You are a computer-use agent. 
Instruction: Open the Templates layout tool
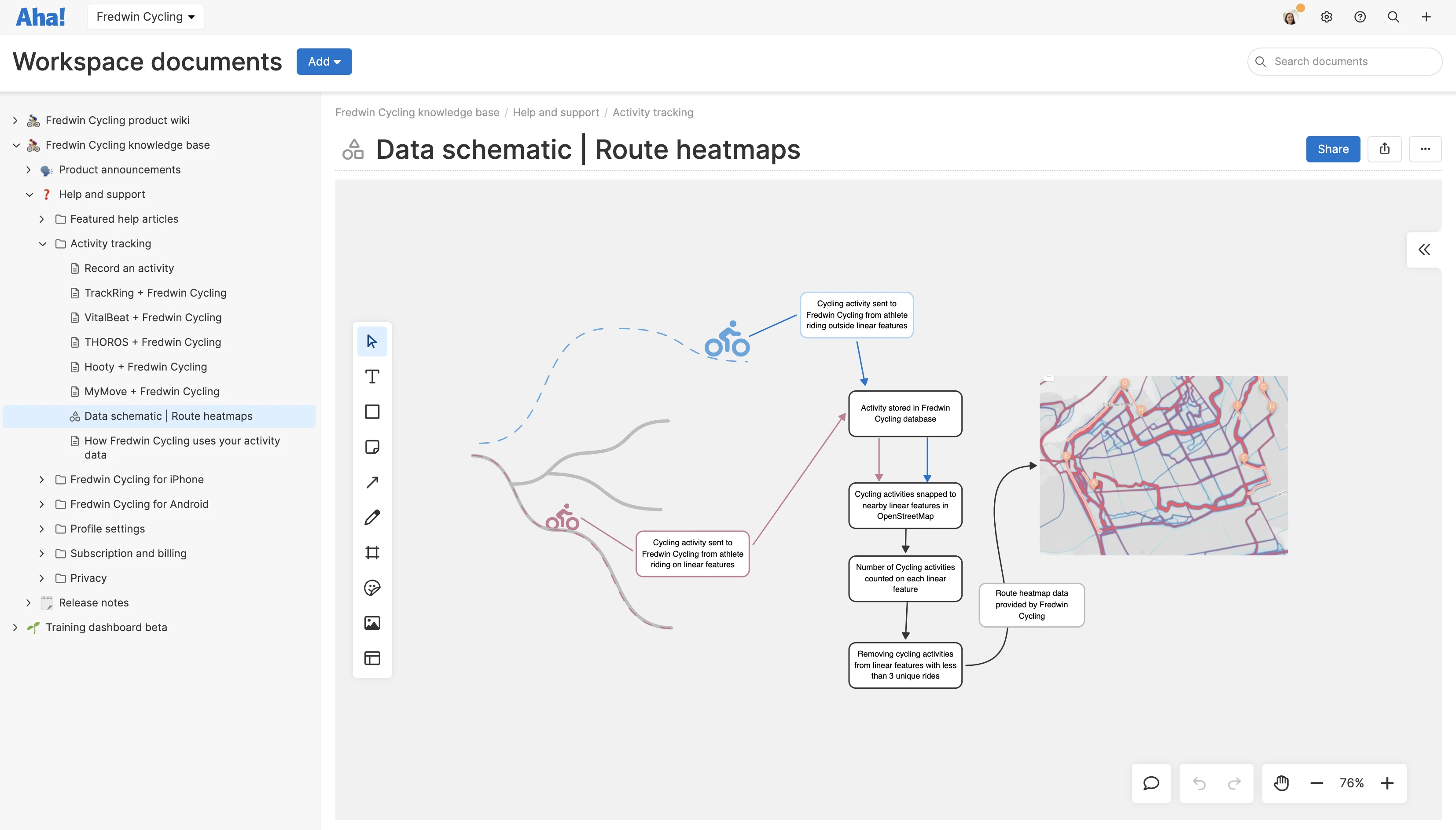click(371, 658)
